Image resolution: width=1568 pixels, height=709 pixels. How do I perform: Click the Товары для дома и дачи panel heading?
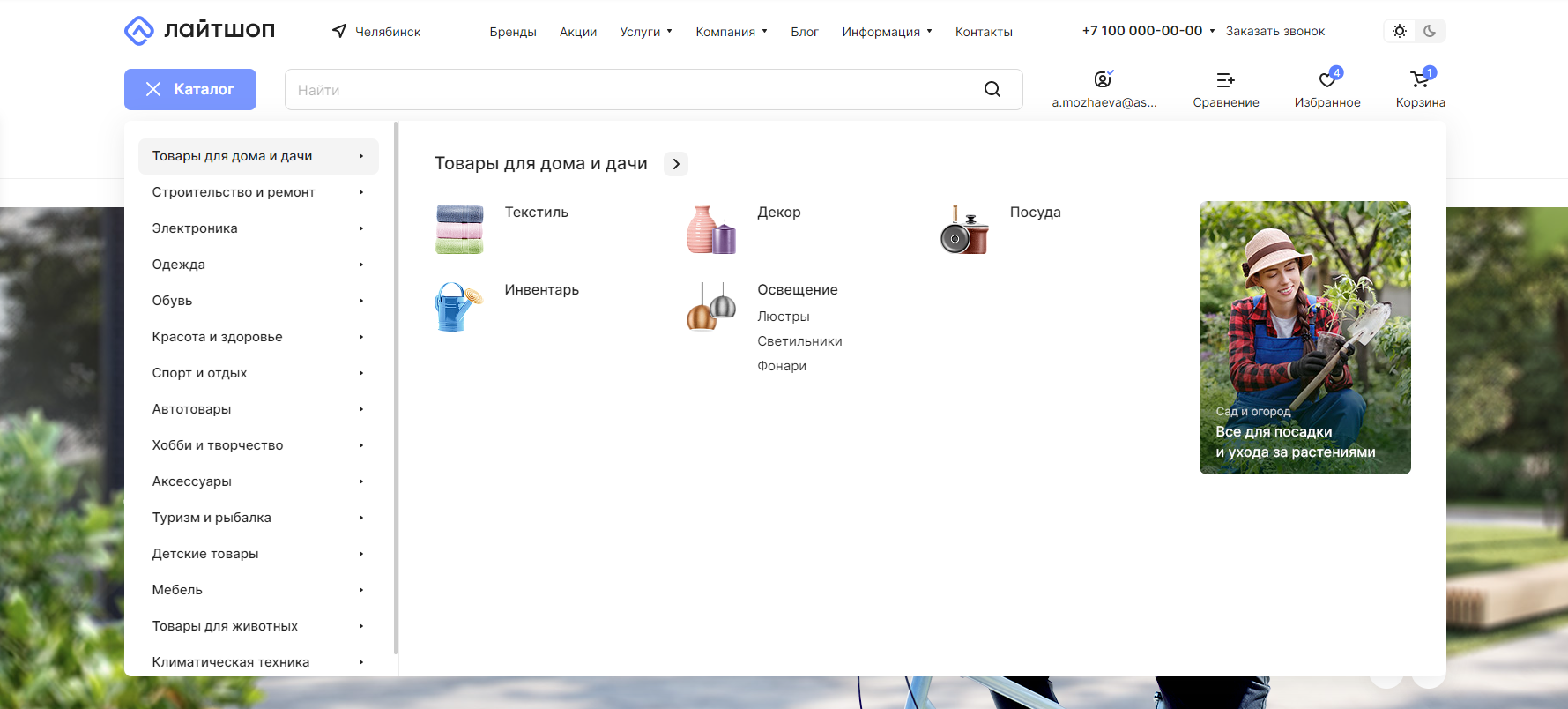[541, 164]
